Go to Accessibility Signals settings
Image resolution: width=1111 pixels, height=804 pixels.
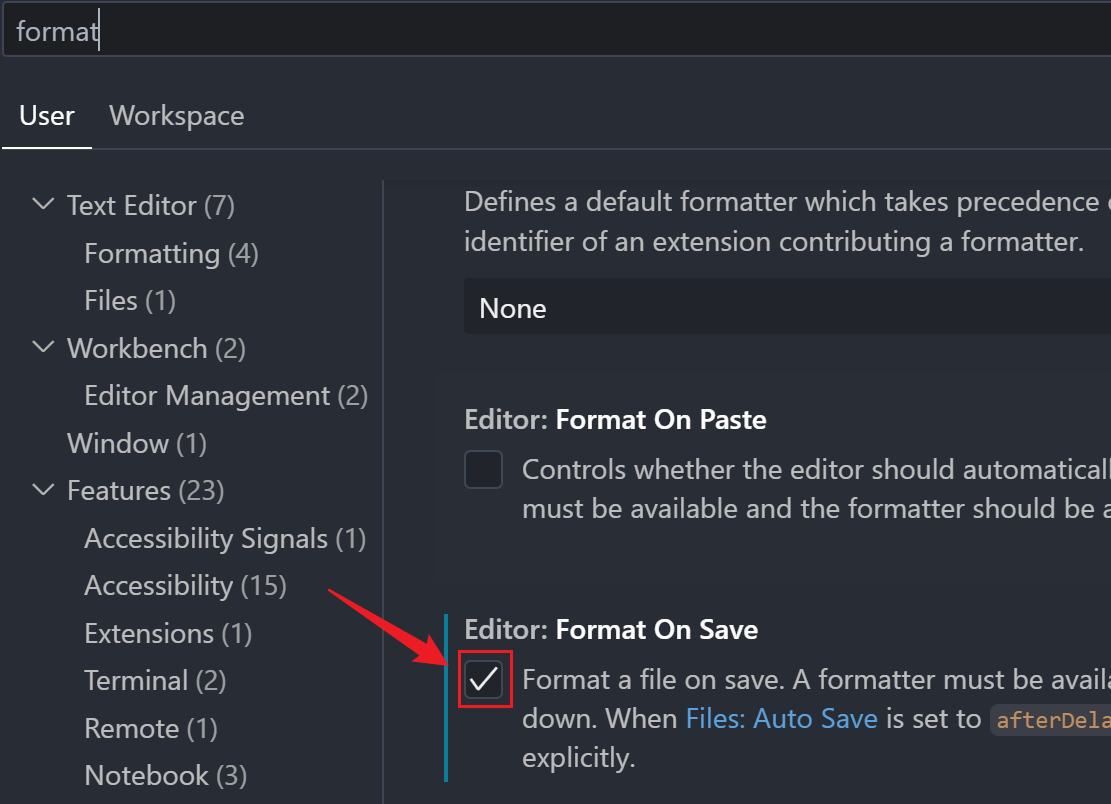point(225,539)
